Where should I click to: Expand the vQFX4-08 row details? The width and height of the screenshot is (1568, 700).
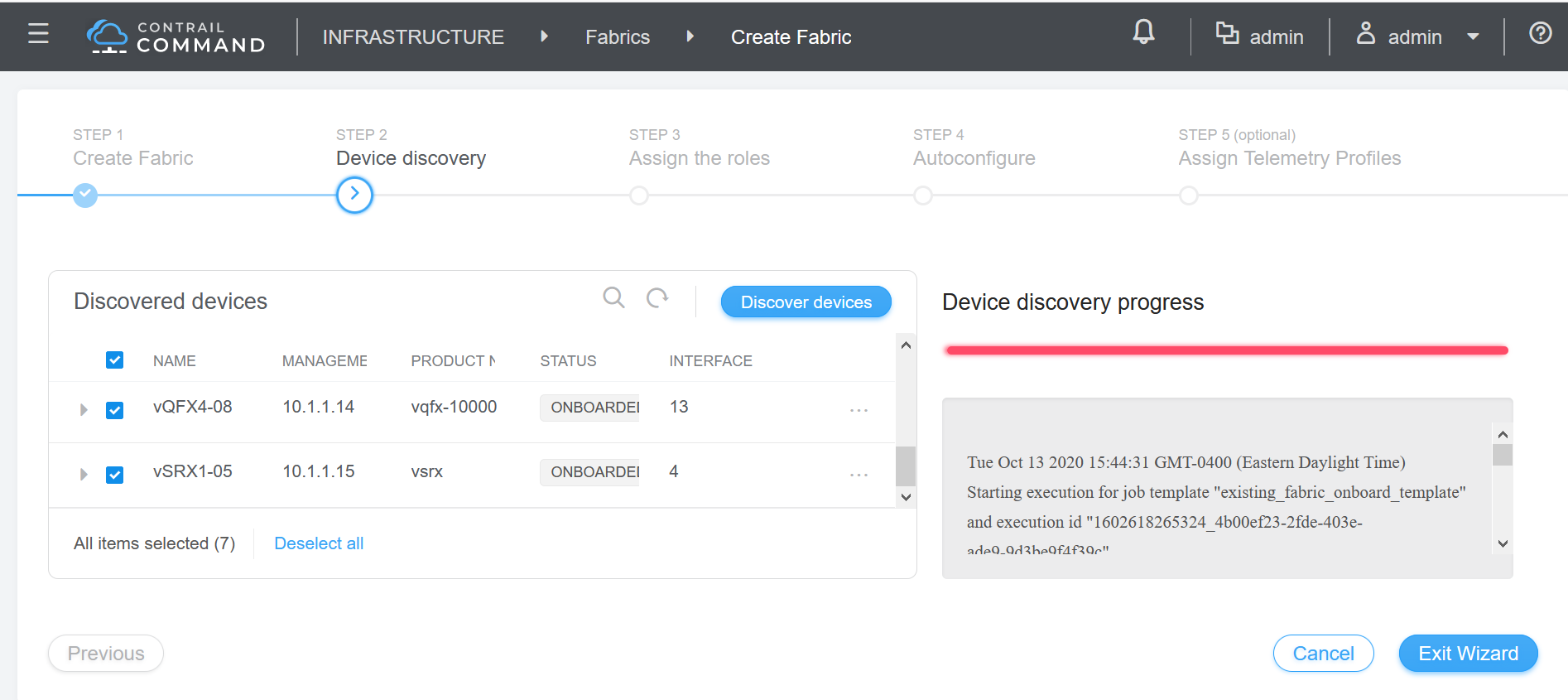[x=84, y=410]
